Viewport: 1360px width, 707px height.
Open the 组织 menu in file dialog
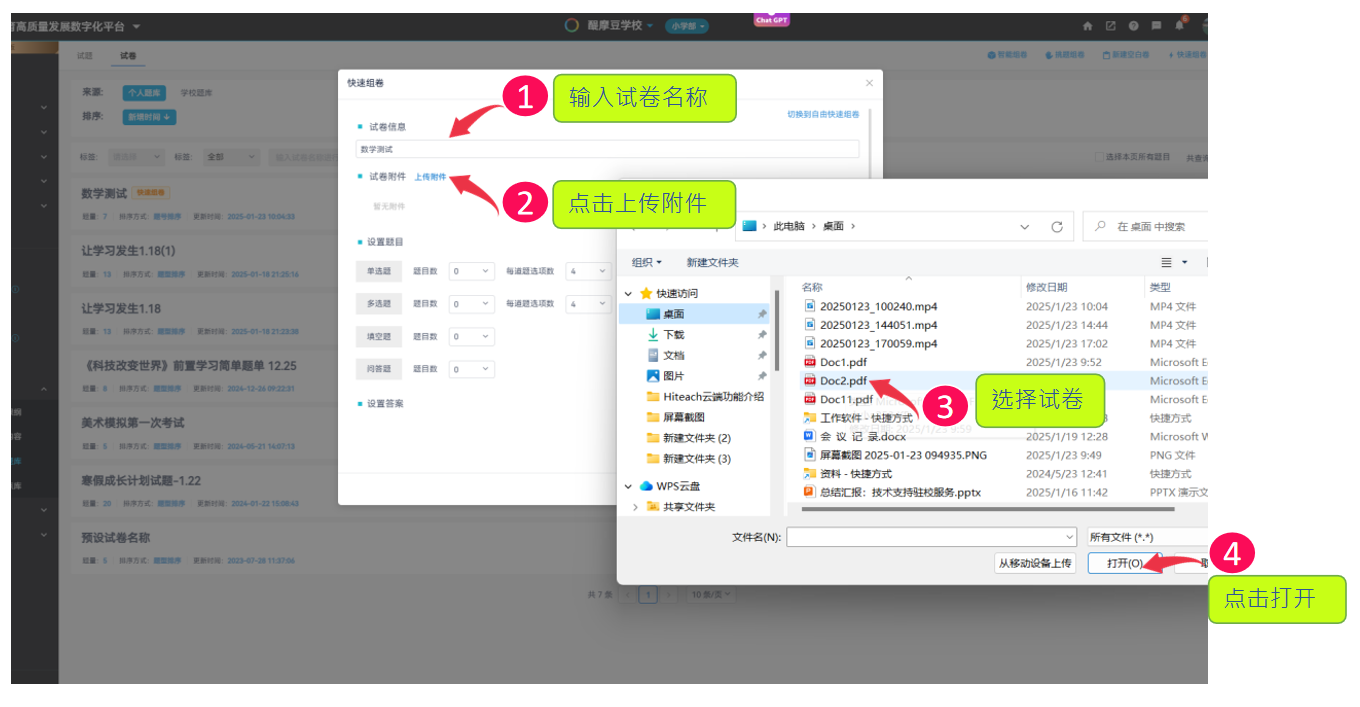tap(648, 262)
